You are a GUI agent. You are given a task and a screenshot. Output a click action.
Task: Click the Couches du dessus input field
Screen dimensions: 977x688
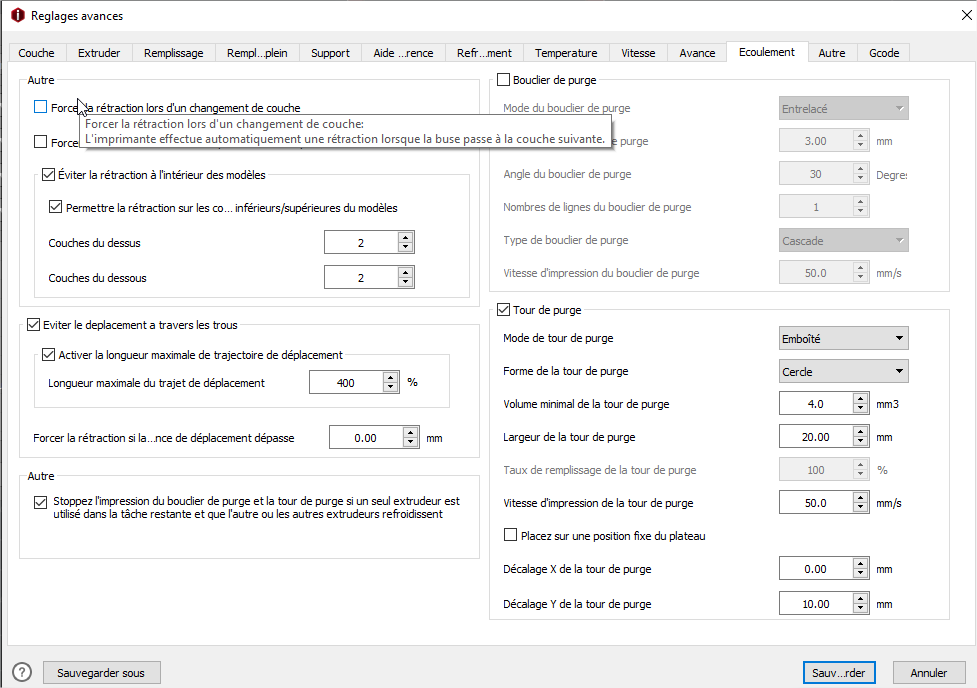click(x=361, y=242)
